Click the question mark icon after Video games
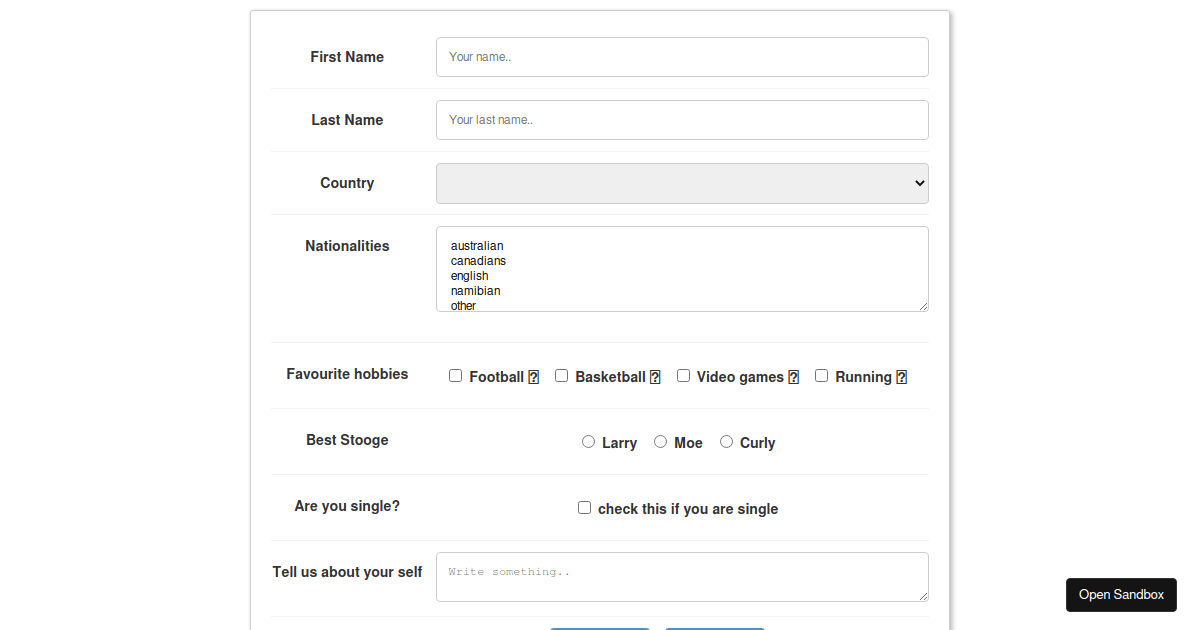Viewport: 1200px width, 630px height. [x=793, y=376]
